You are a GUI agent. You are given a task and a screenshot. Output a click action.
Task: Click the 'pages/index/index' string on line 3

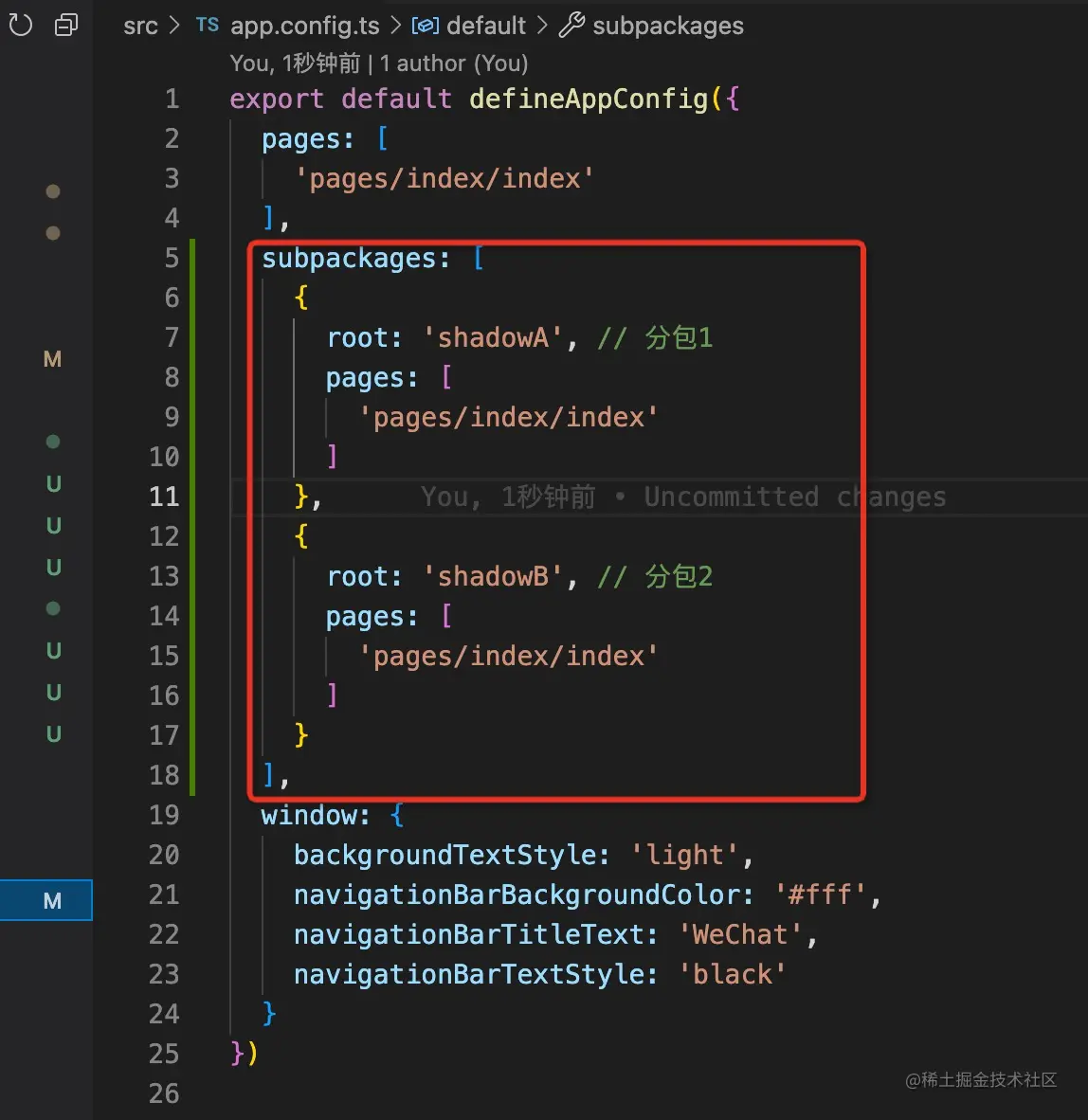point(444,178)
